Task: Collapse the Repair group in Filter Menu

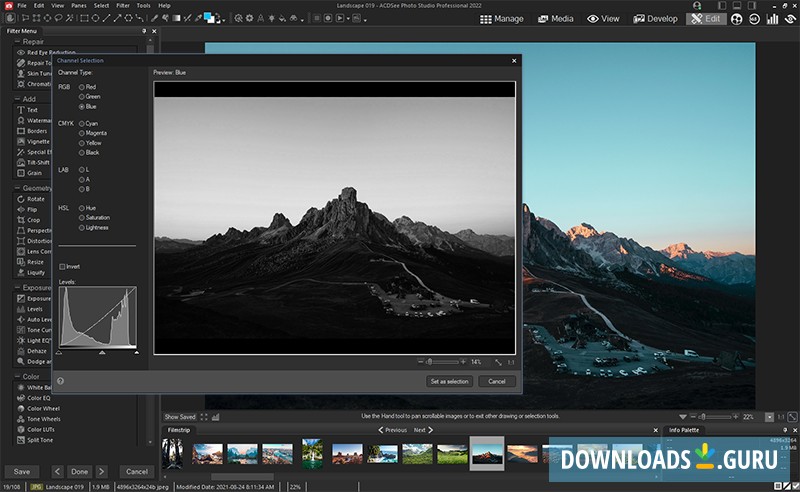Action: [17, 42]
